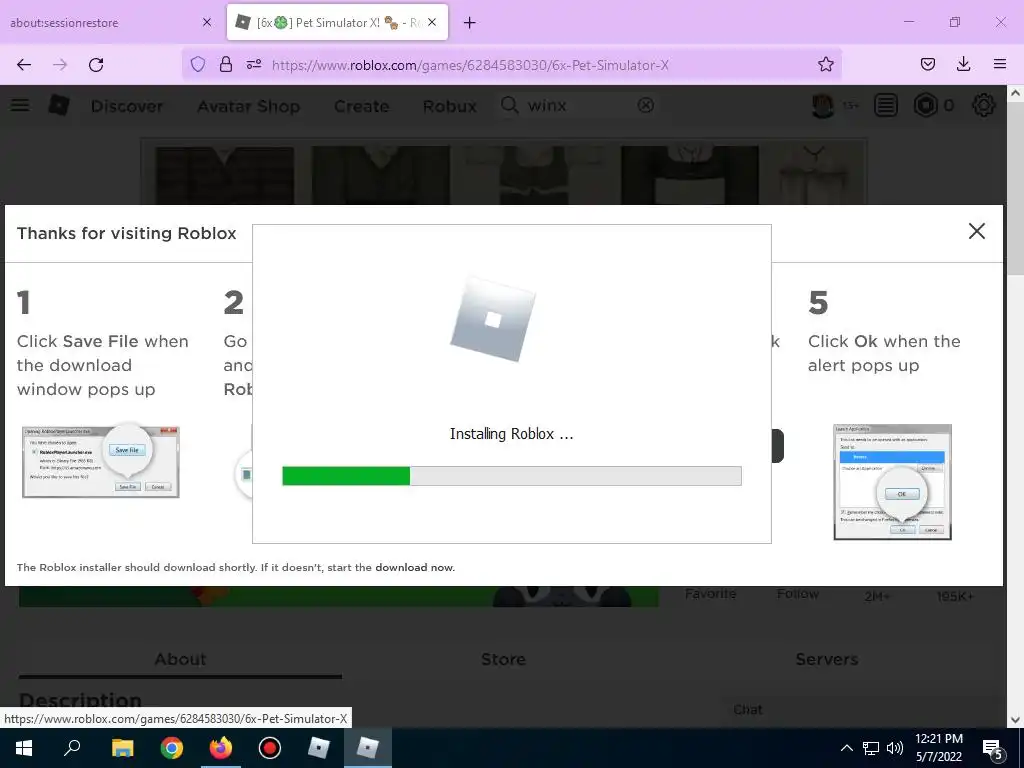This screenshot has width=1024, height=768.
Task: Click the Installing Roblox progress bar
Action: point(511,475)
